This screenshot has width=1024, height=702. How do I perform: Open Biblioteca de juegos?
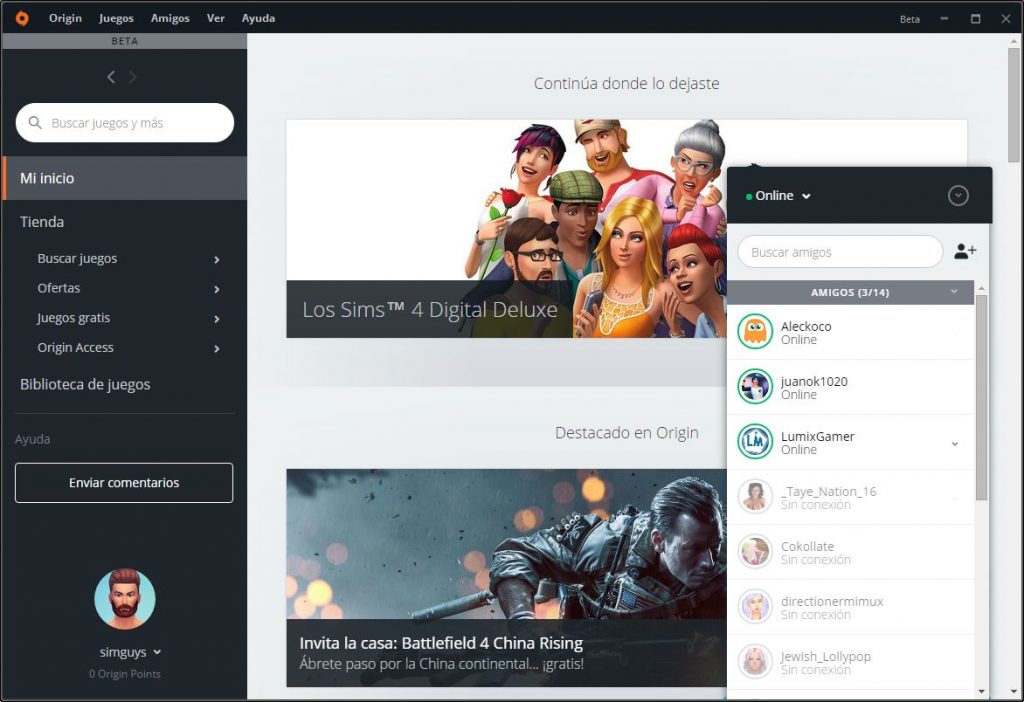(x=85, y=385)
